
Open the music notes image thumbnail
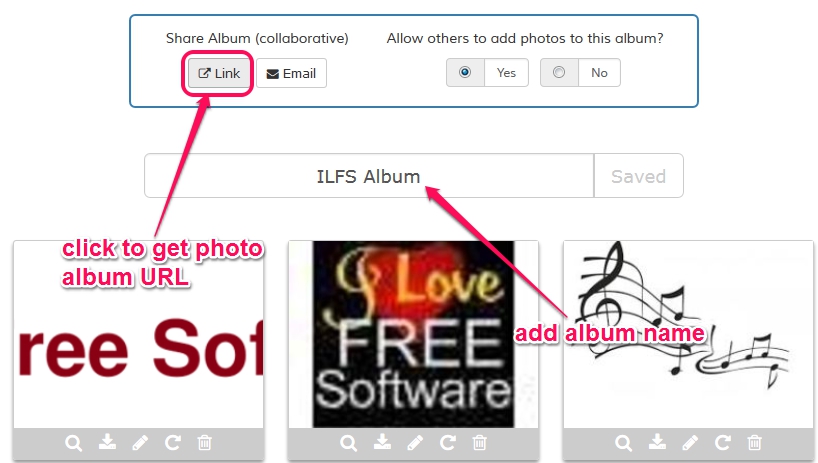[x=688, y=334]
